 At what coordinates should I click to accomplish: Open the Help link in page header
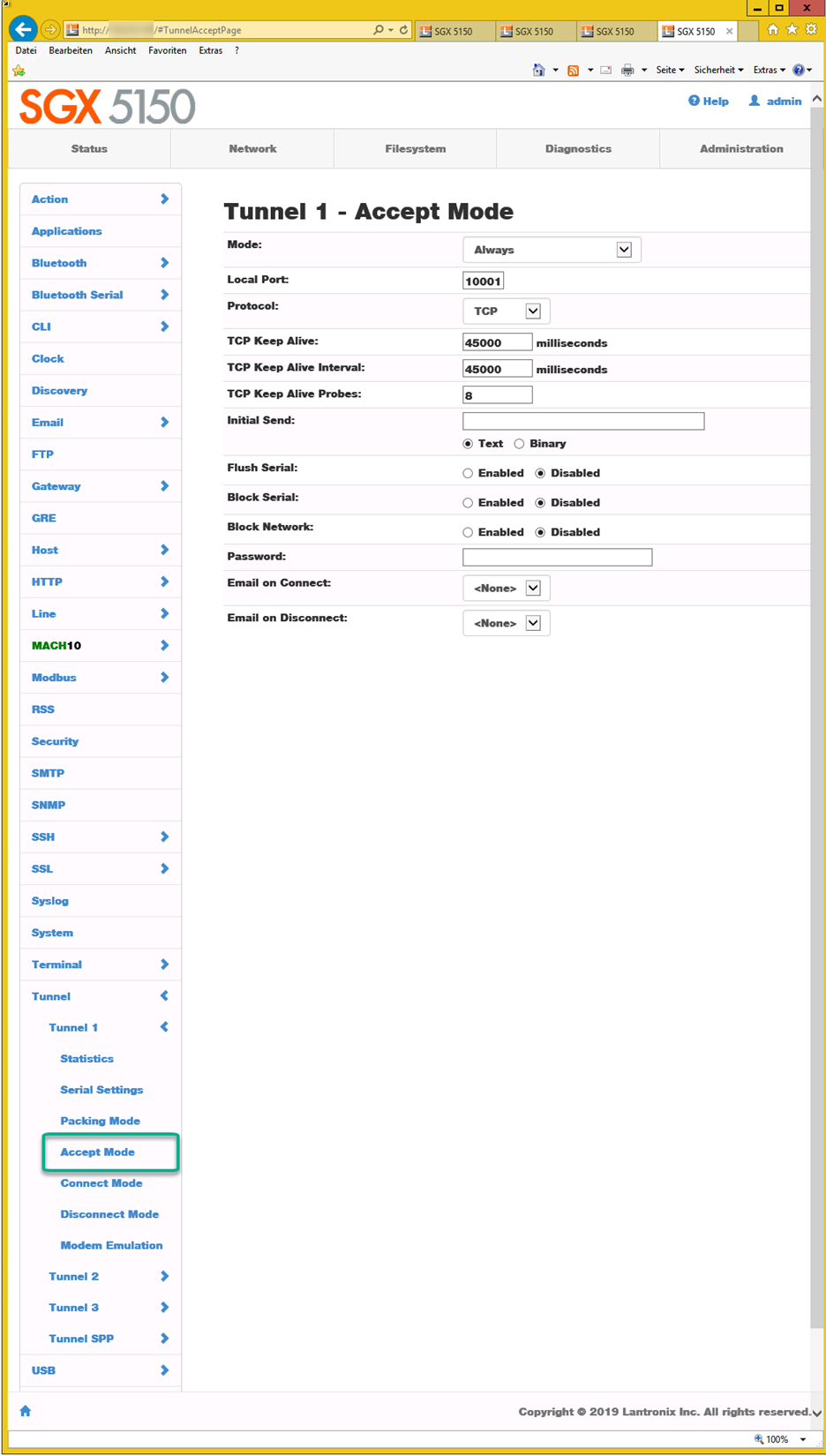click(x=709, y=101)
